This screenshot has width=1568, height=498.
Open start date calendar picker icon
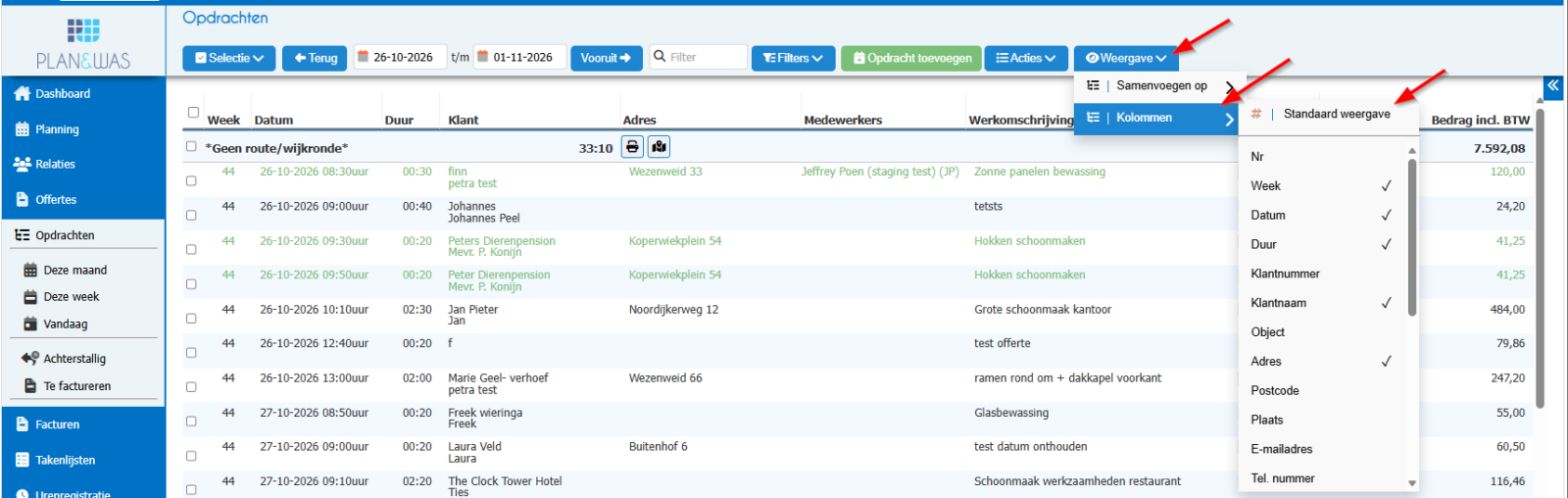pos(363,57)
